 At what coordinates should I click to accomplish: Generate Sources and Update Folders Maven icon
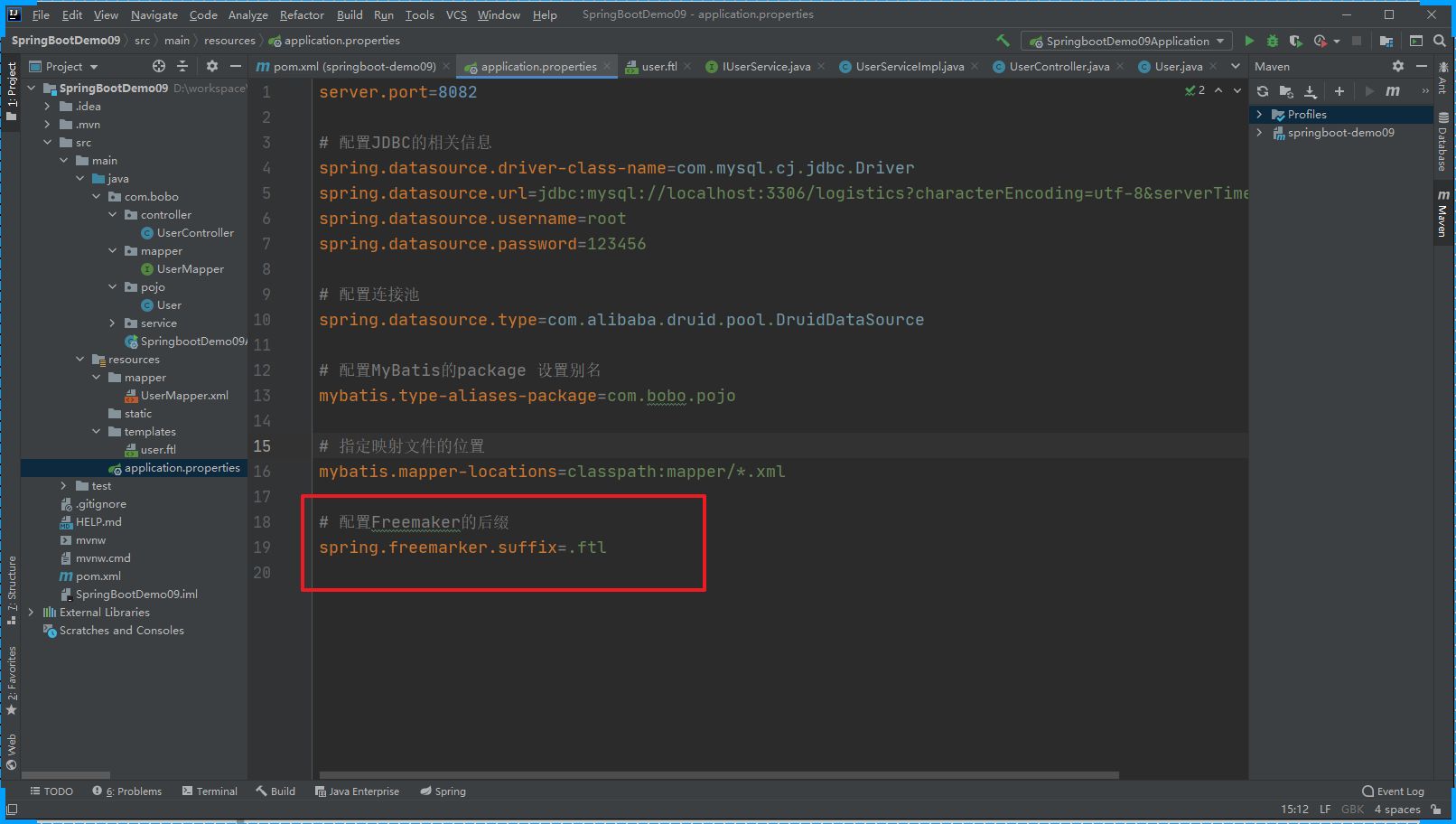(1286, 91)
